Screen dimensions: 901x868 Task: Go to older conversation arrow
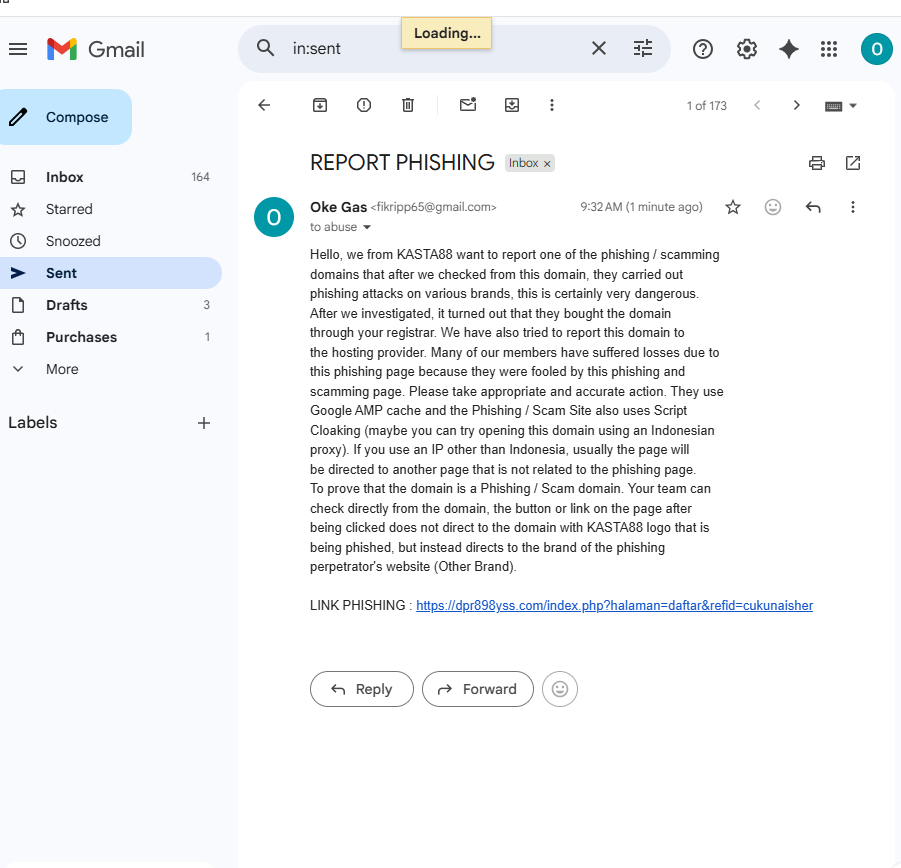pyautogui.click(x=796, y=105)
